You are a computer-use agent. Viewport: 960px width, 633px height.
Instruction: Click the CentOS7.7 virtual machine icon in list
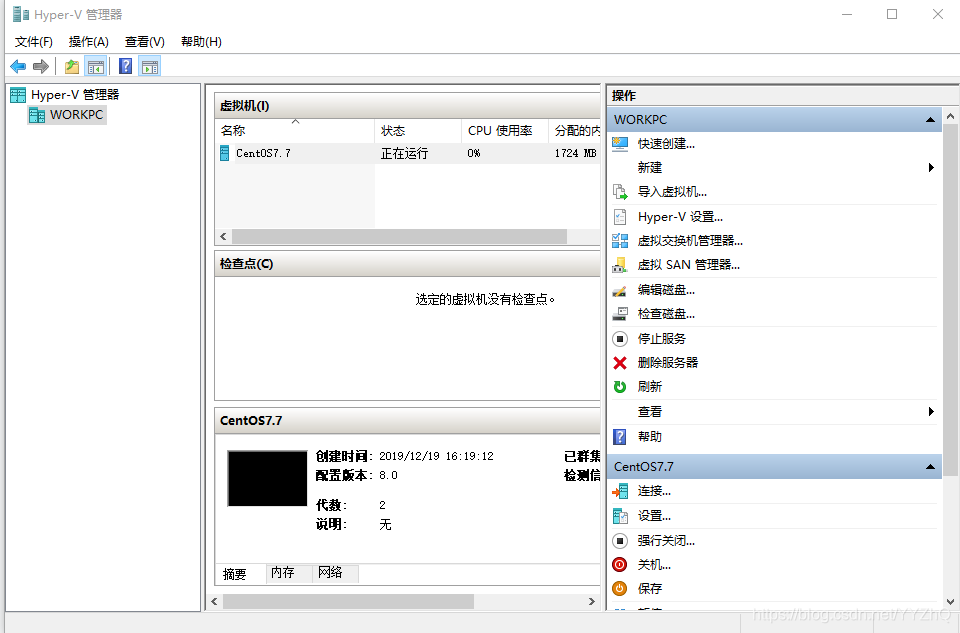pos(225,153)
